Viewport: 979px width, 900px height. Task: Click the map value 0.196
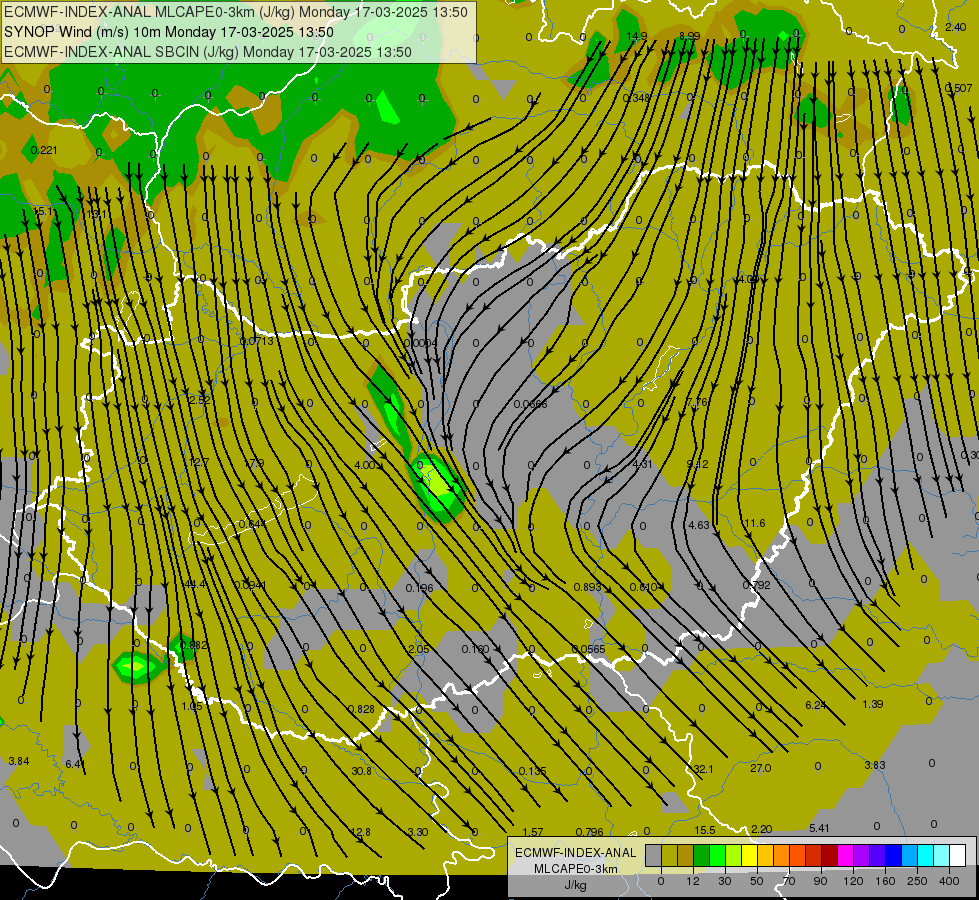420,588
